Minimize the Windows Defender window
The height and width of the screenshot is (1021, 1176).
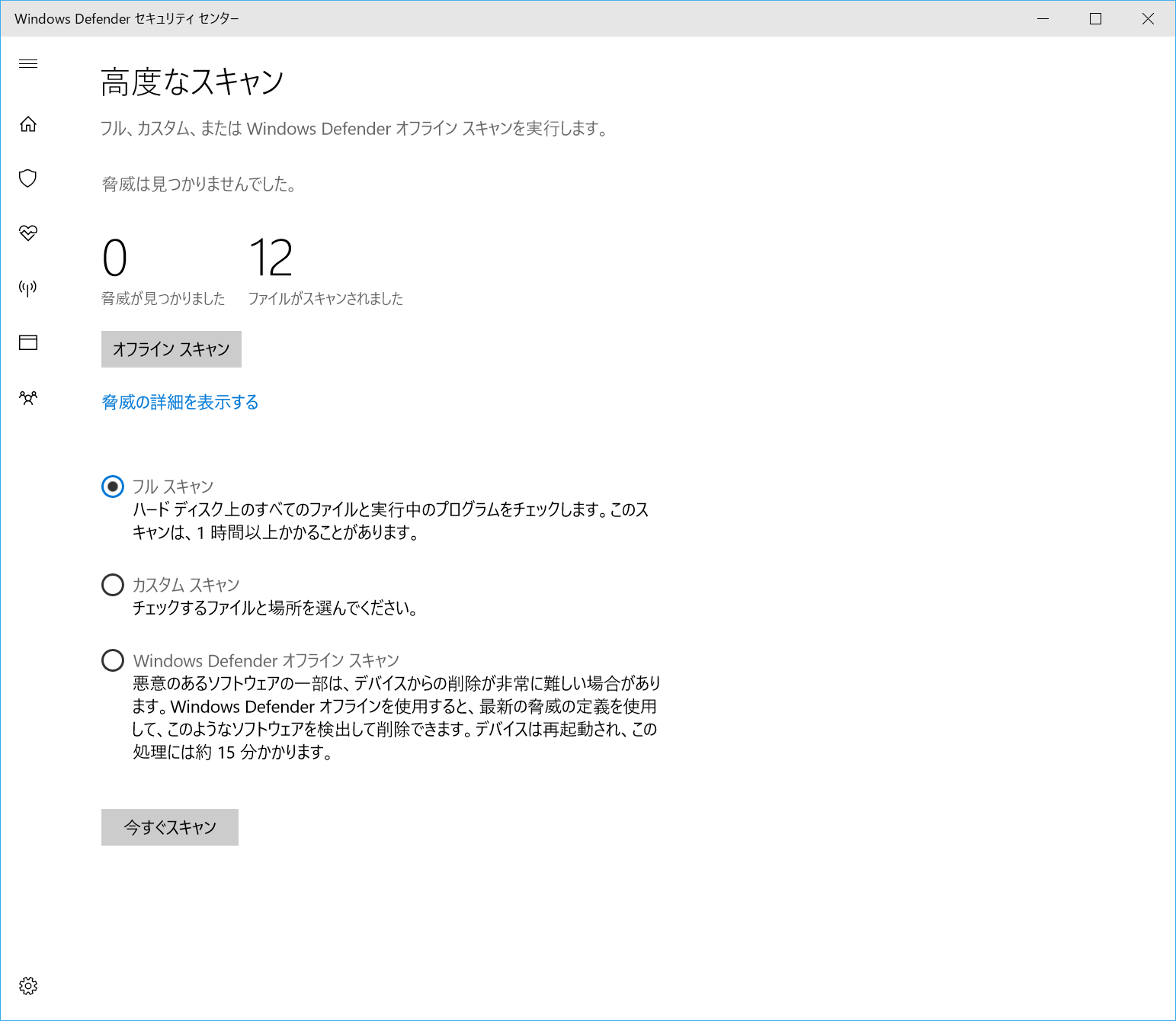1043,18
